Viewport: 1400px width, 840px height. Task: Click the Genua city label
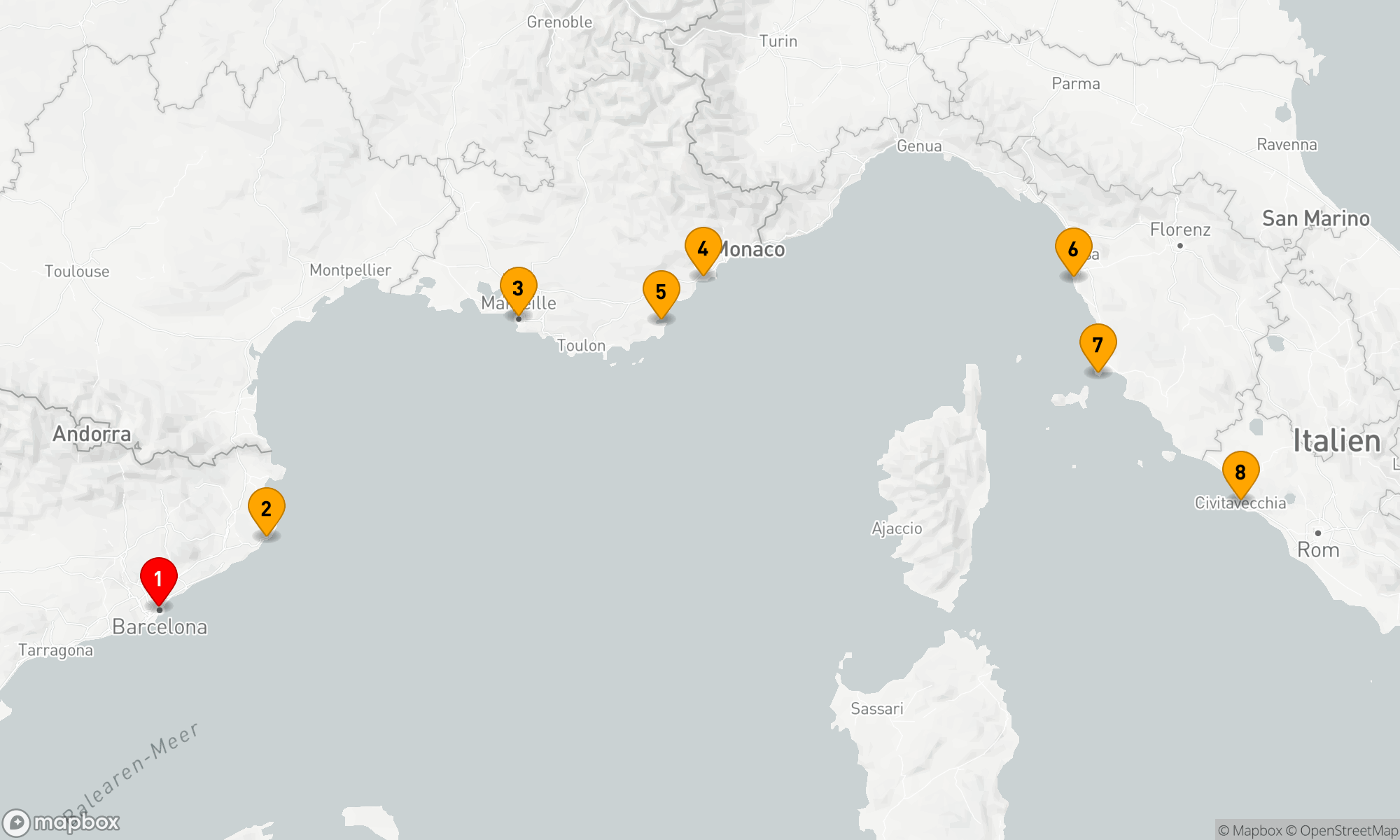click(x=919, y=146)
